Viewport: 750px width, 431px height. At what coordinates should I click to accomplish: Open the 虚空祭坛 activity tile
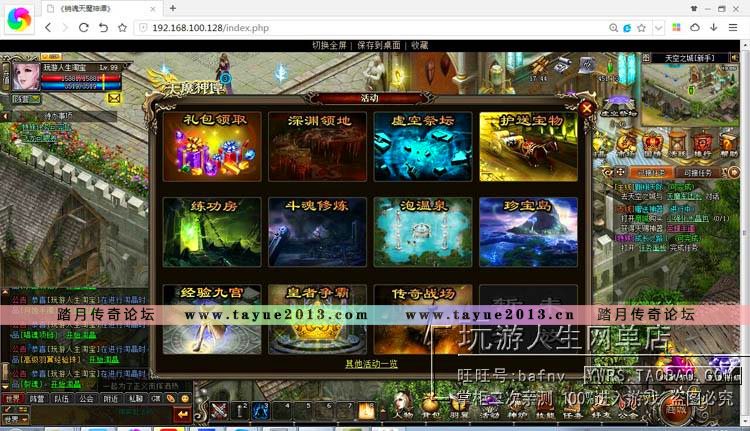pos(423,146)
